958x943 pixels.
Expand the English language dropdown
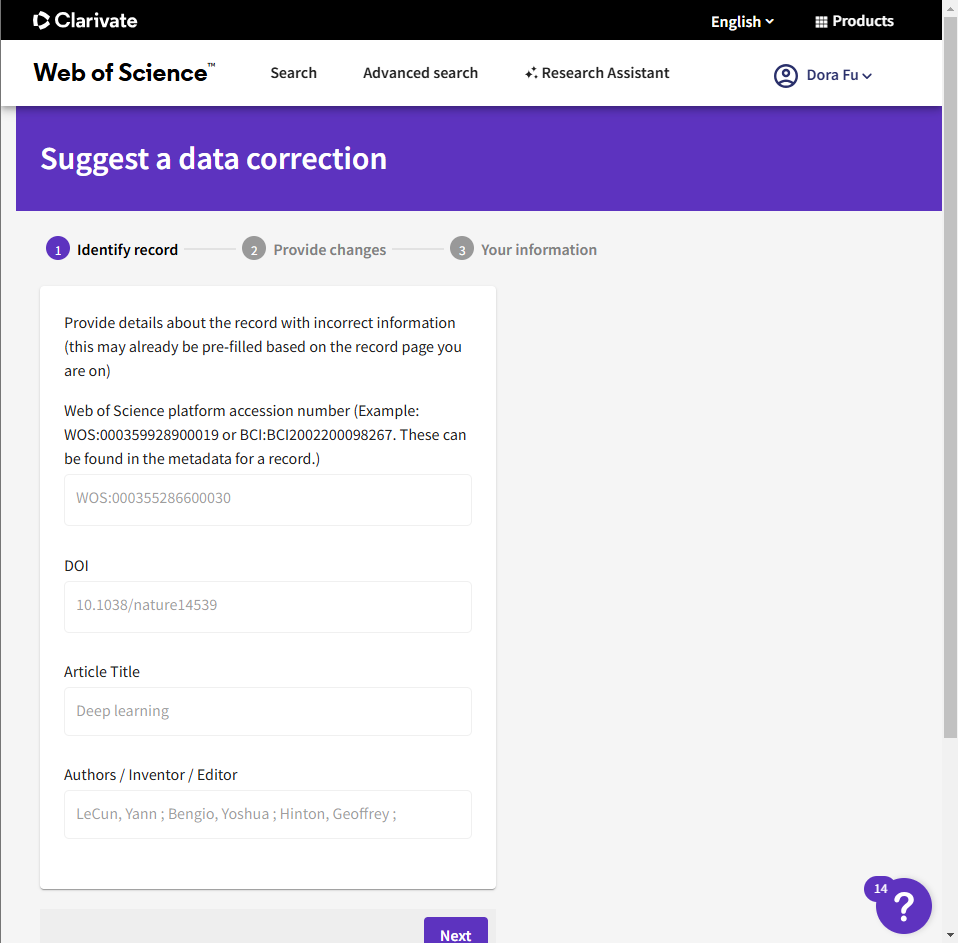[x=742, y=21]
